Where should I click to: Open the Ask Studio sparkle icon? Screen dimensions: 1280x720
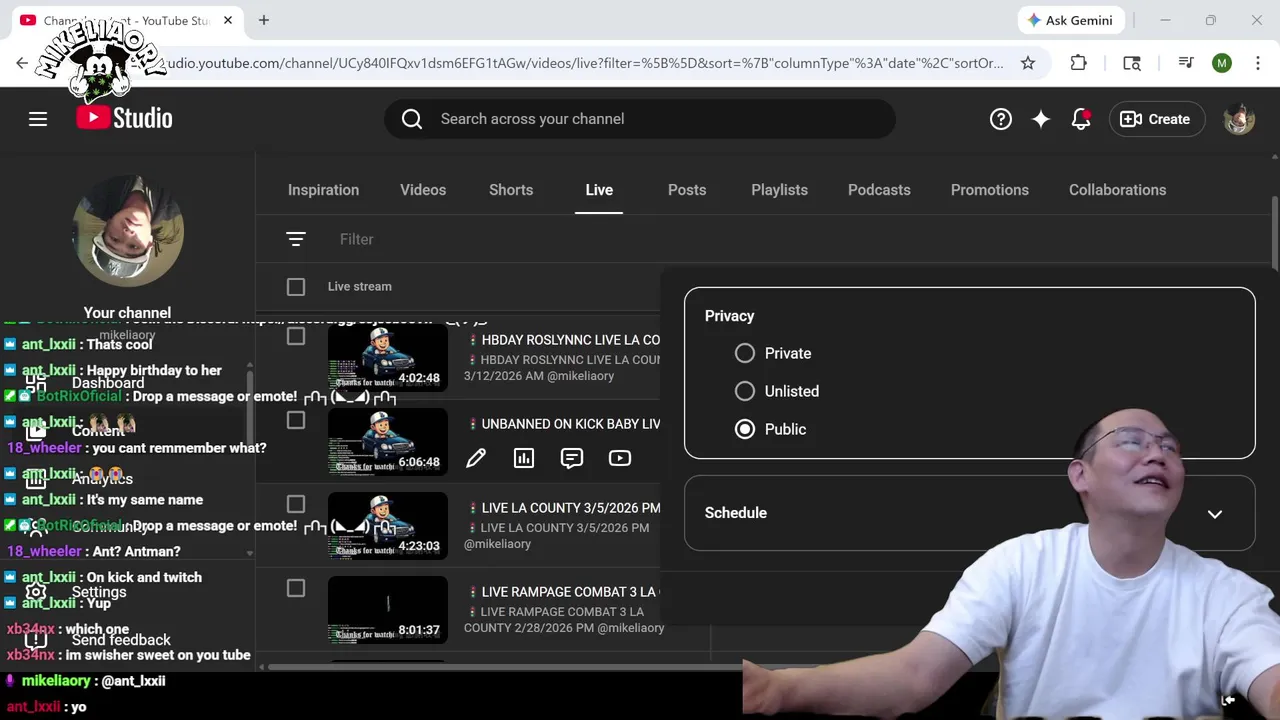coord(1041,119)
